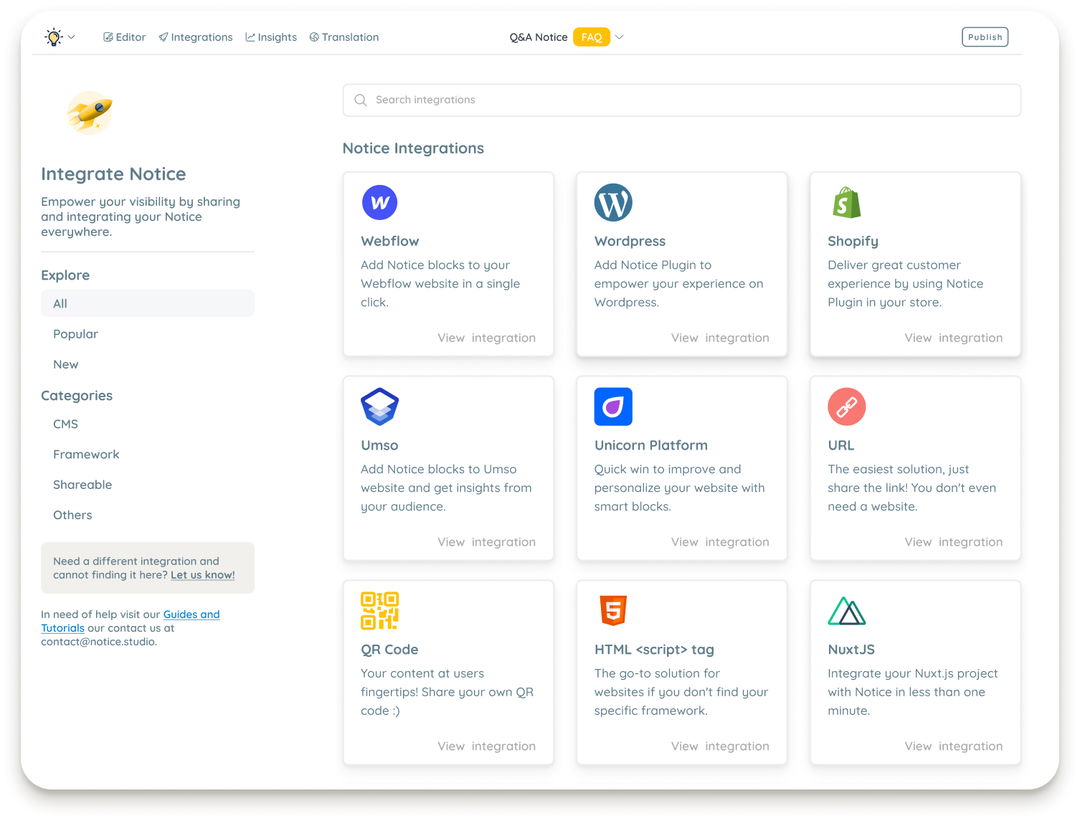1080x821 pixels.
Task: View integration for Umso
Action: coord(486,542)
